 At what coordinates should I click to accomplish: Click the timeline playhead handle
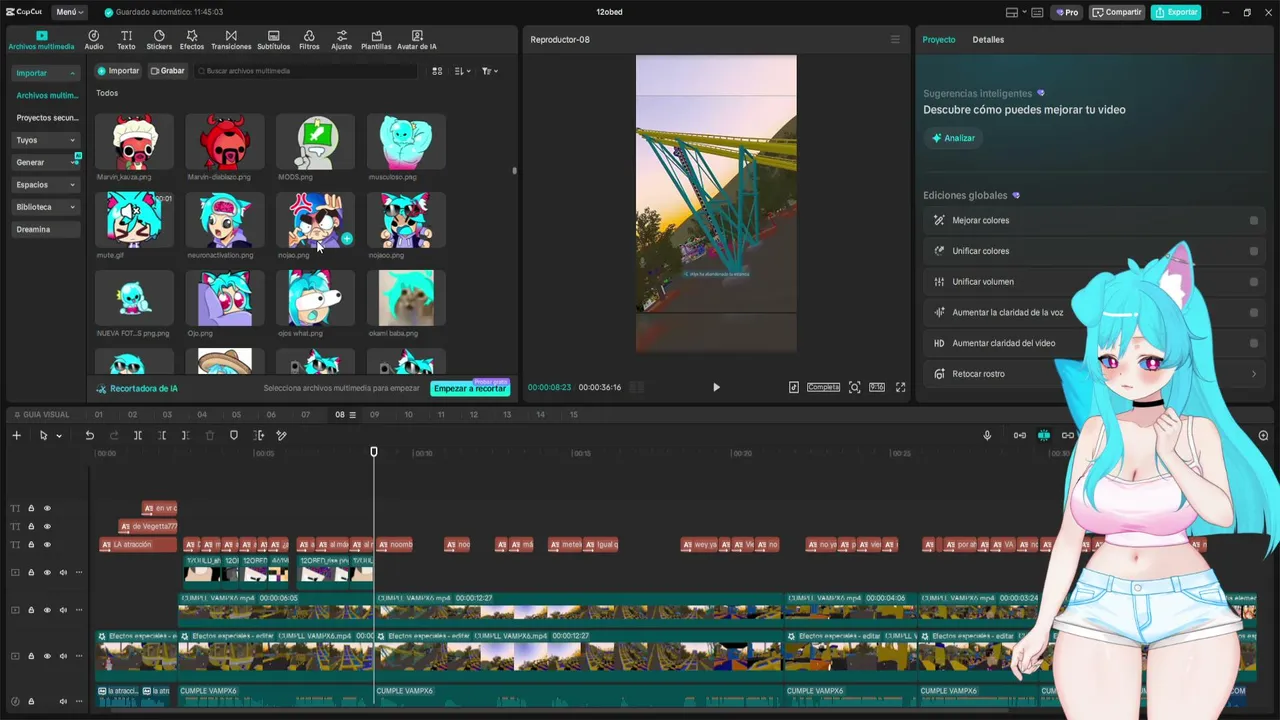pyautogui.click(x=374, y=452)
